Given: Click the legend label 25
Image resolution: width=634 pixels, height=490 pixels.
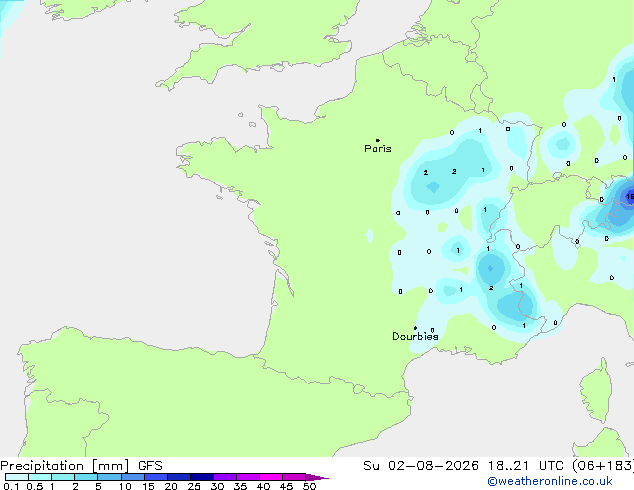Looking at the screenshot, I should (x=194, y=486).
